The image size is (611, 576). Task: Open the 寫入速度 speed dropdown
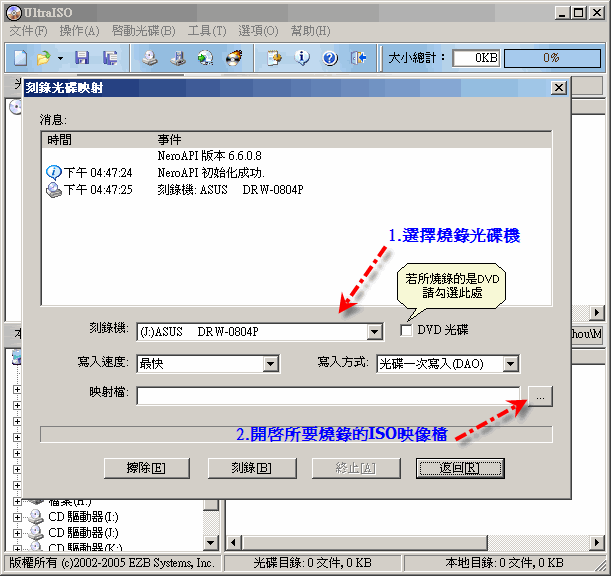coord(269,364)
